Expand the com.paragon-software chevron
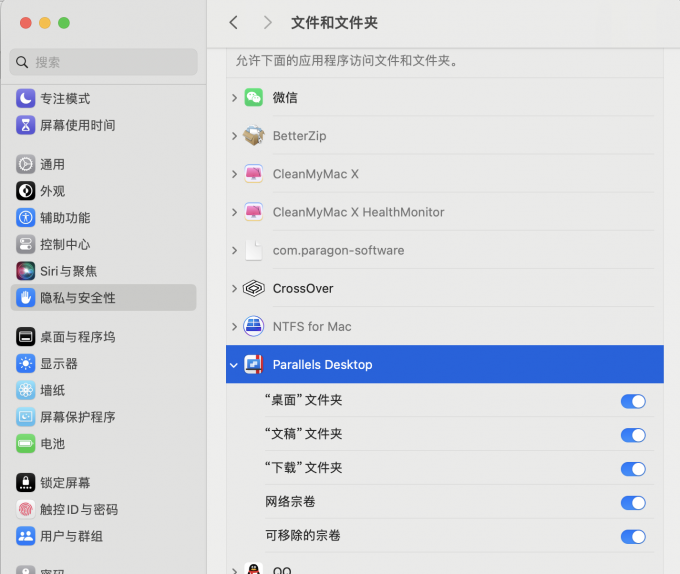 (234, 251)
